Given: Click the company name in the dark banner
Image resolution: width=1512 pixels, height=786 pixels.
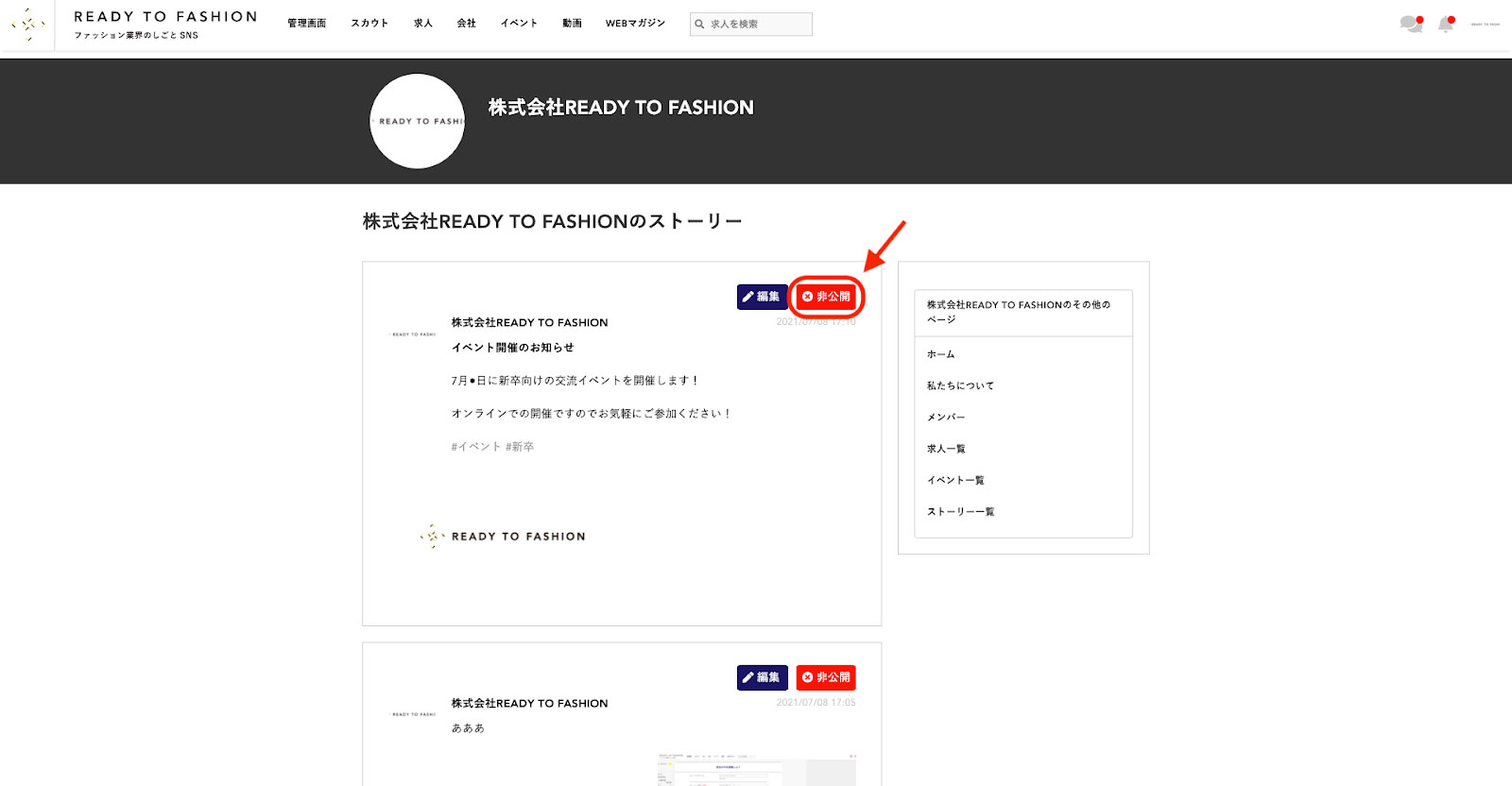Looking at the screenshot, I should pyautogui.click(x=621, y=108).
